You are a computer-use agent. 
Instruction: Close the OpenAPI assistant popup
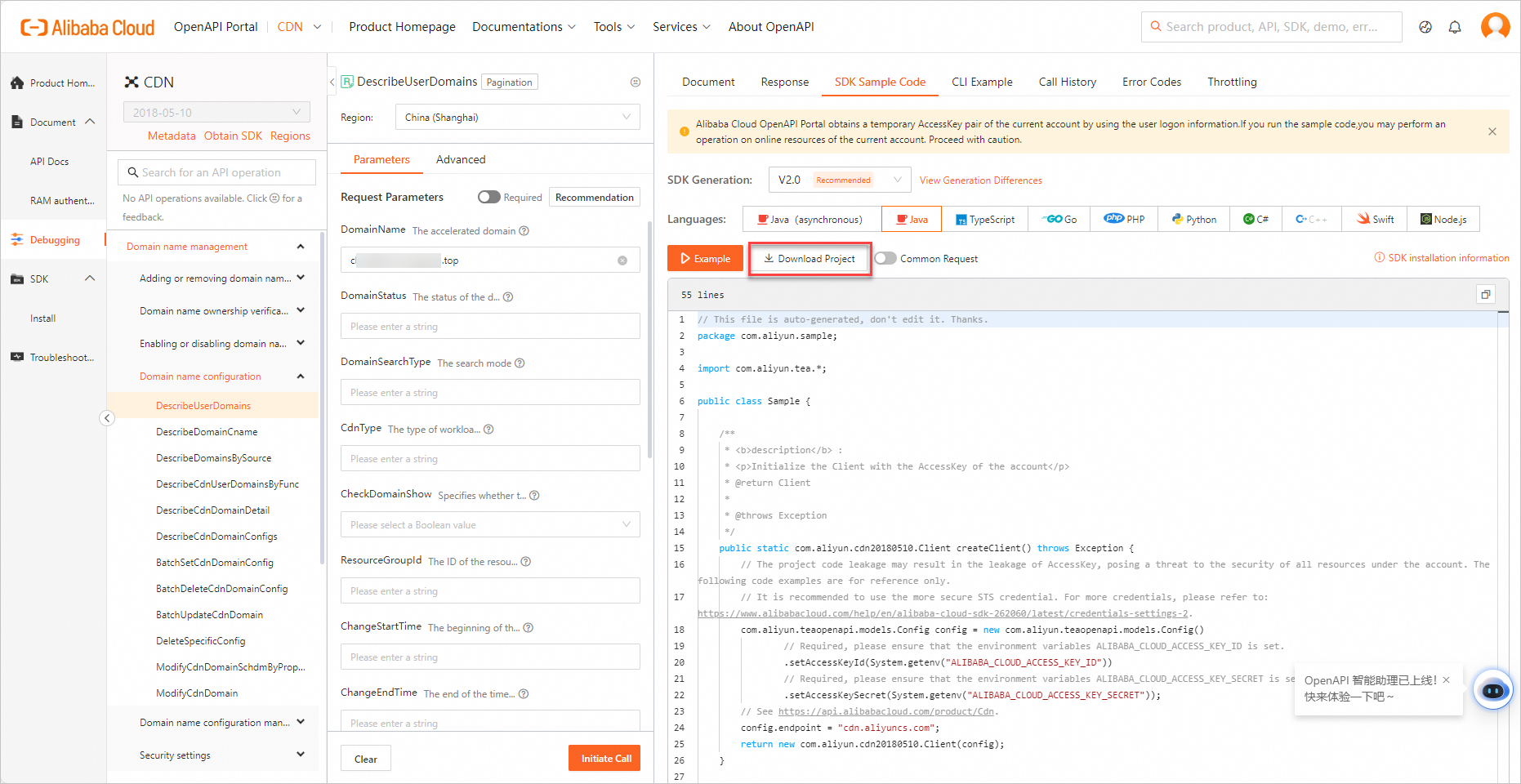coord(1446,680)
